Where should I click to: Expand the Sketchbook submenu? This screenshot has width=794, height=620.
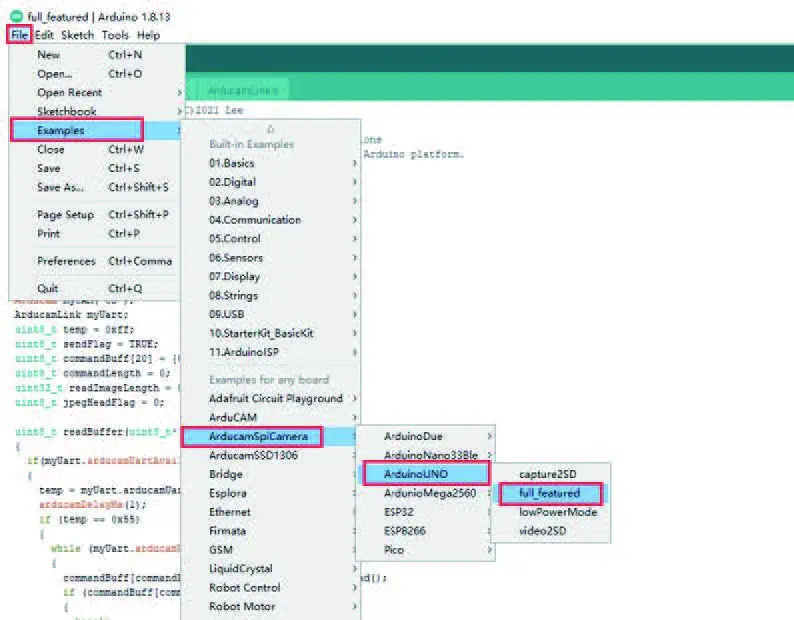(95, 111)
